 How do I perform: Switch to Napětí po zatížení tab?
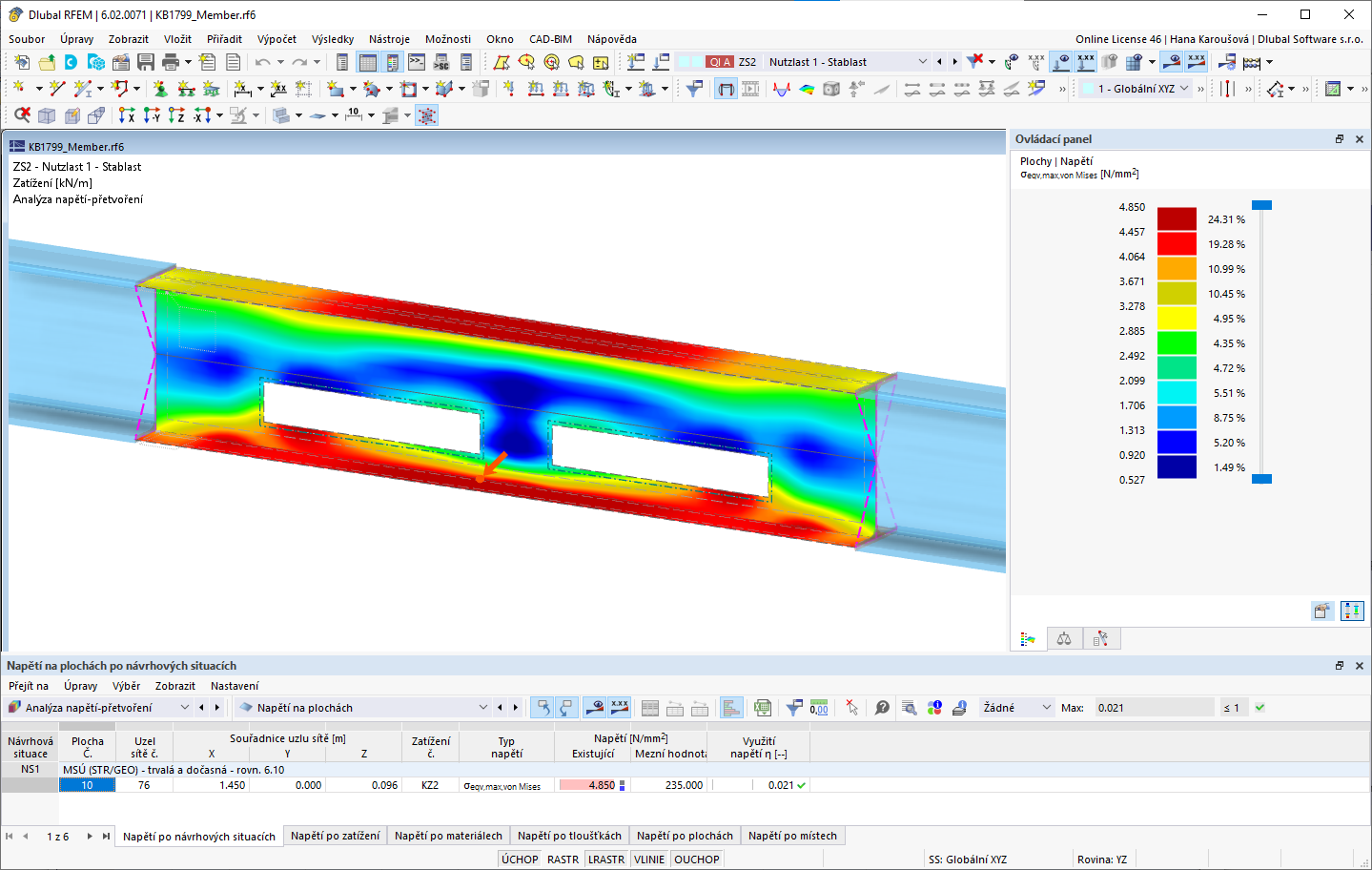[x=335, y=836]
